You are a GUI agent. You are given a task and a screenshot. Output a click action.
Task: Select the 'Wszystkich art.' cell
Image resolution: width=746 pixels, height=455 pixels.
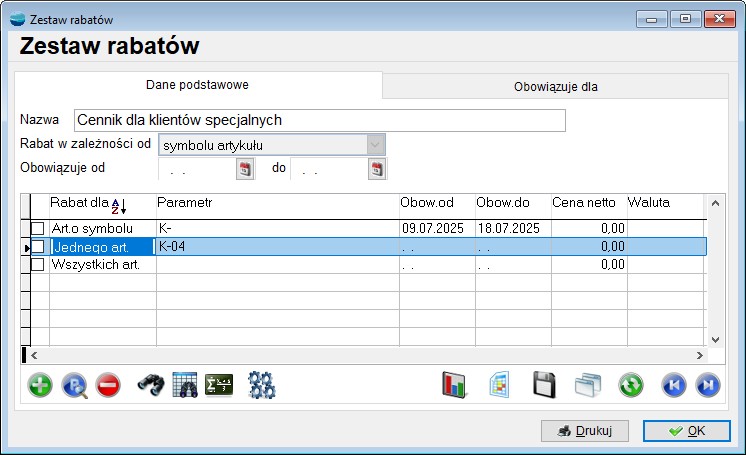point(103,265)
